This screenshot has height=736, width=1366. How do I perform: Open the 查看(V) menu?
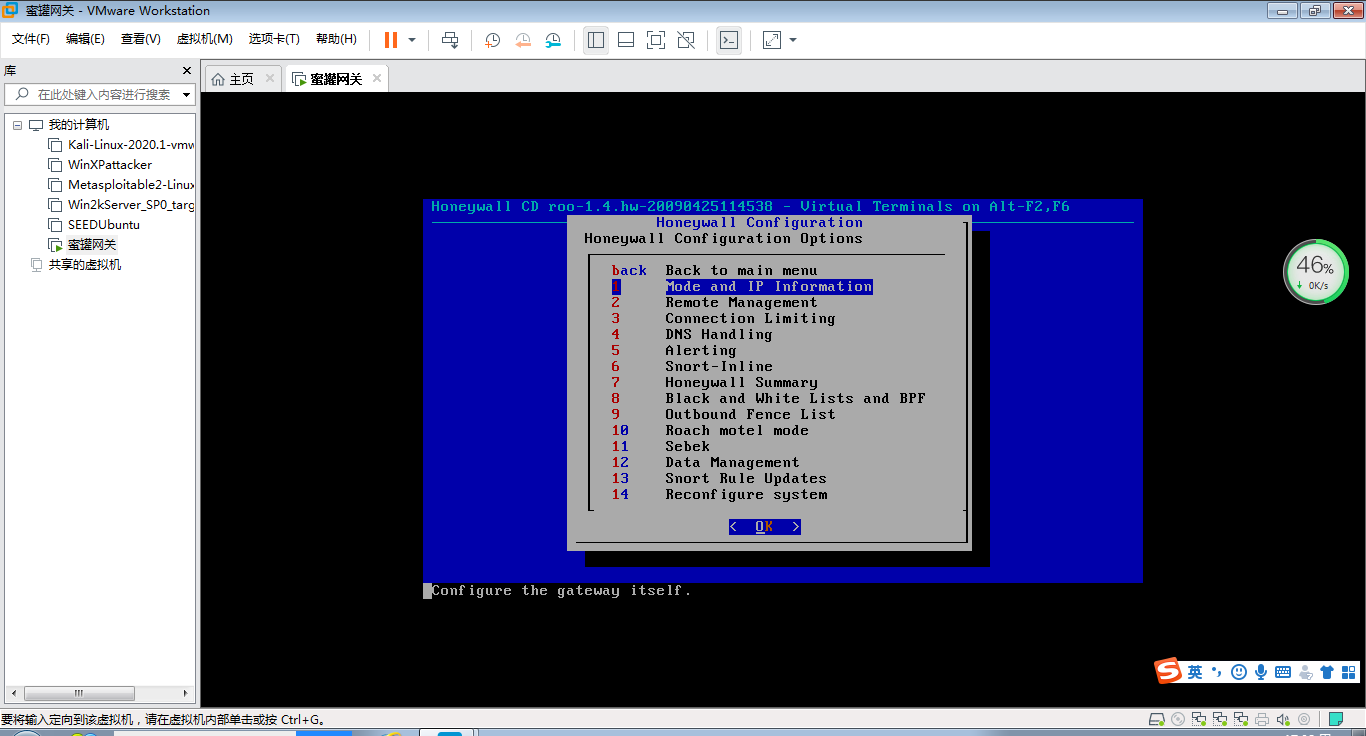point(141,39)
